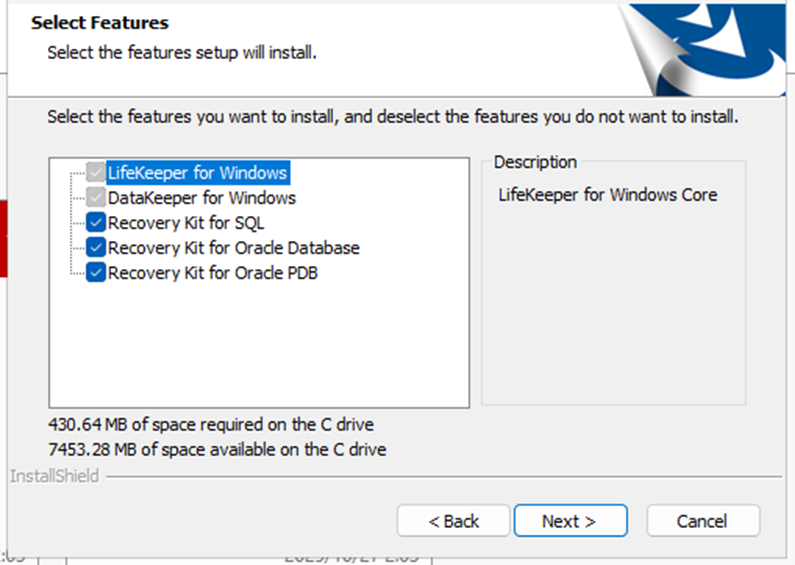
Task: Uncheck the Recovery Kit for Oracle Database checkbox
Action: click(x=96, y=247)
